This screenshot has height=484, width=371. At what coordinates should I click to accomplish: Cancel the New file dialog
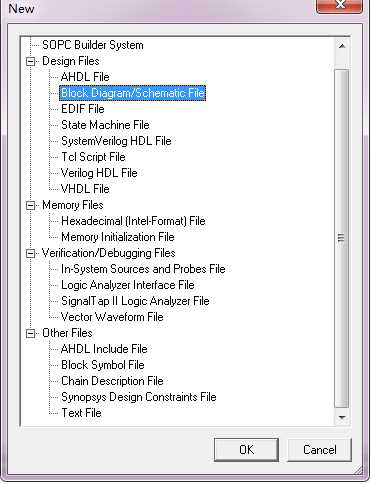pyautogui.click(x=319, y=450)
